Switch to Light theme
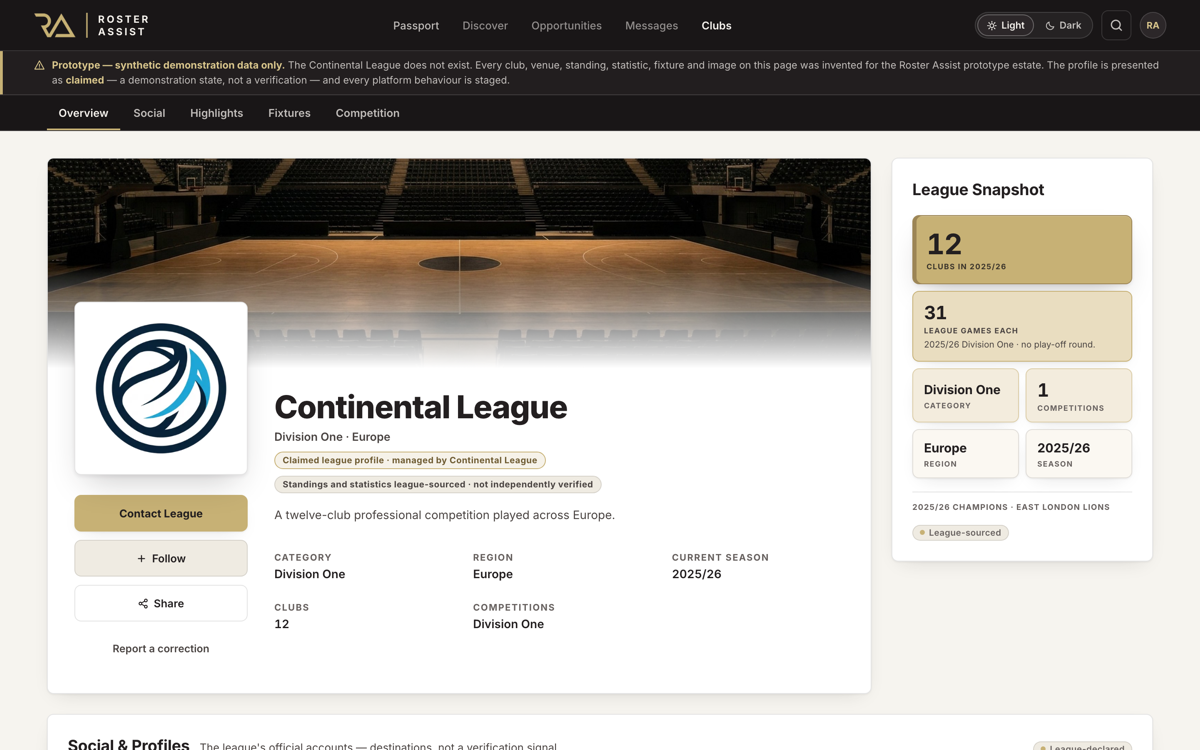1200x750 pixels. pyautogui.click(x=1005, y=25)
